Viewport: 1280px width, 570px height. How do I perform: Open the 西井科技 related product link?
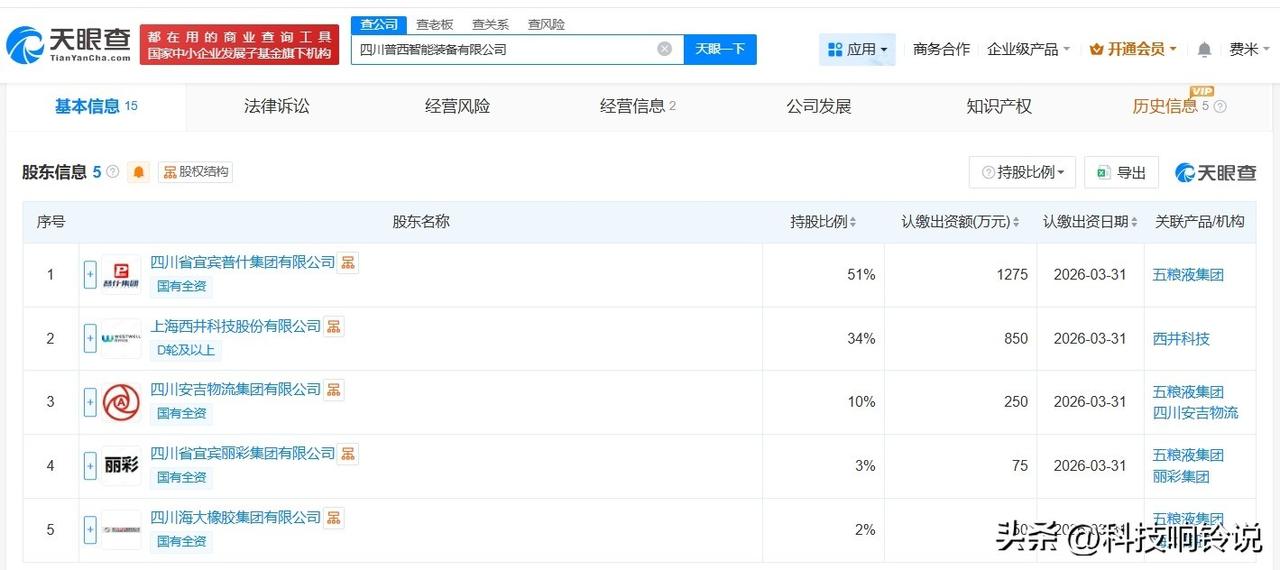[1181, 339]
